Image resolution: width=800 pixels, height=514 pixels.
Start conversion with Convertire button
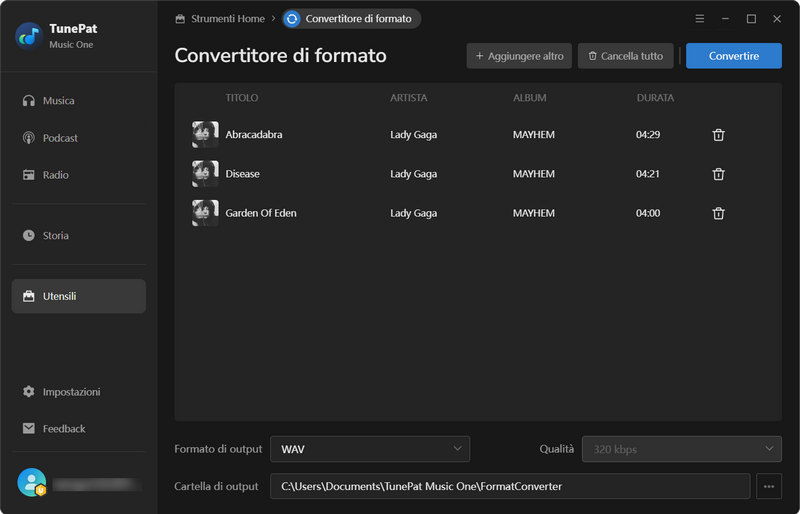pos(734,56)
